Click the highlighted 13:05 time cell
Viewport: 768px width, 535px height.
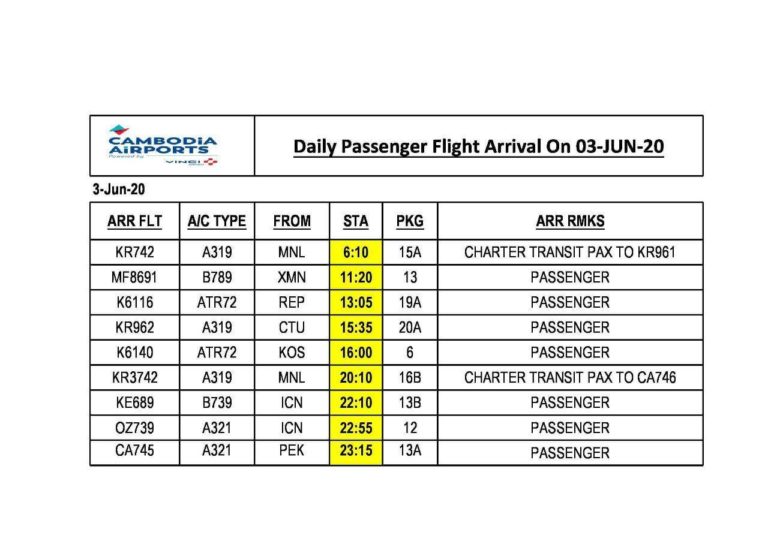tap(356, 302)
